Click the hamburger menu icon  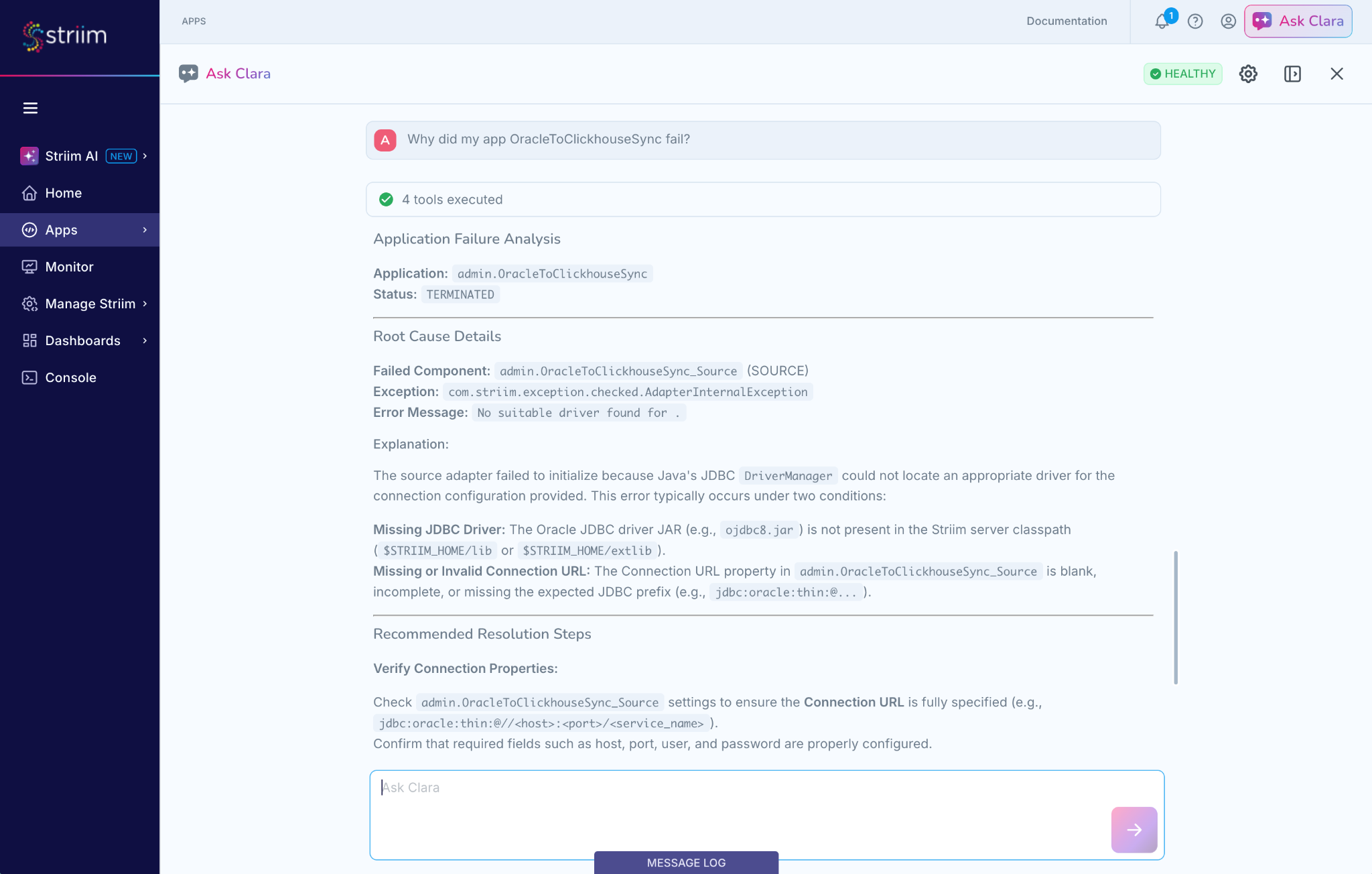point(30,108)
